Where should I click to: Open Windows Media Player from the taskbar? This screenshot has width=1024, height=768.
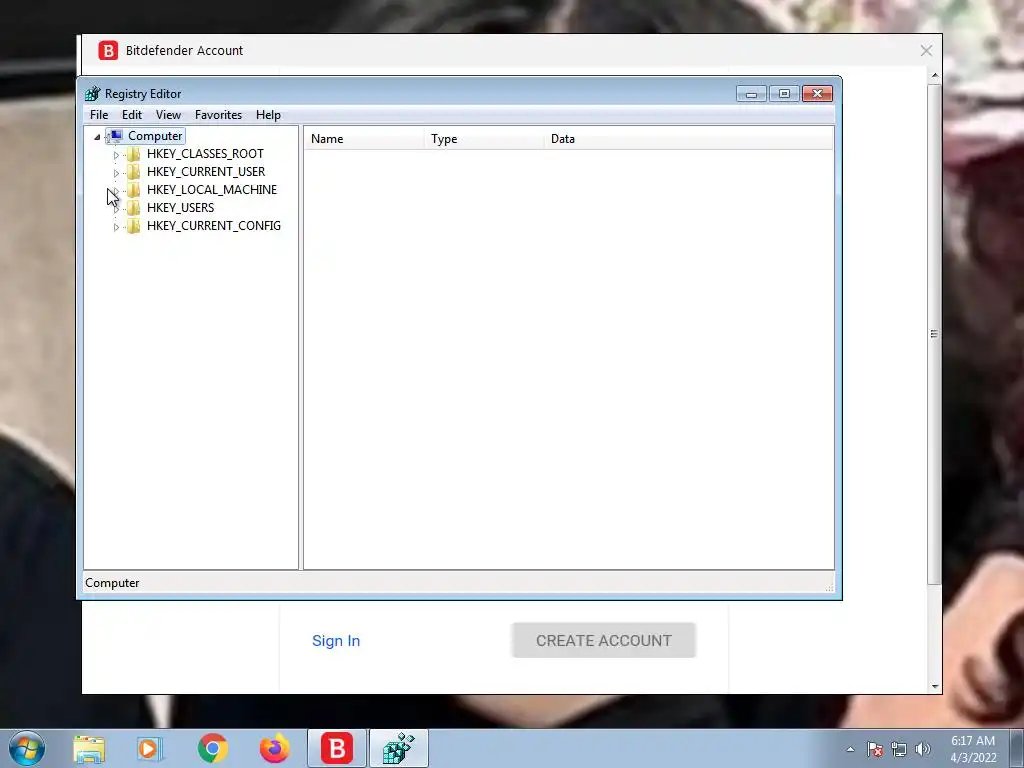click(150, 749)
